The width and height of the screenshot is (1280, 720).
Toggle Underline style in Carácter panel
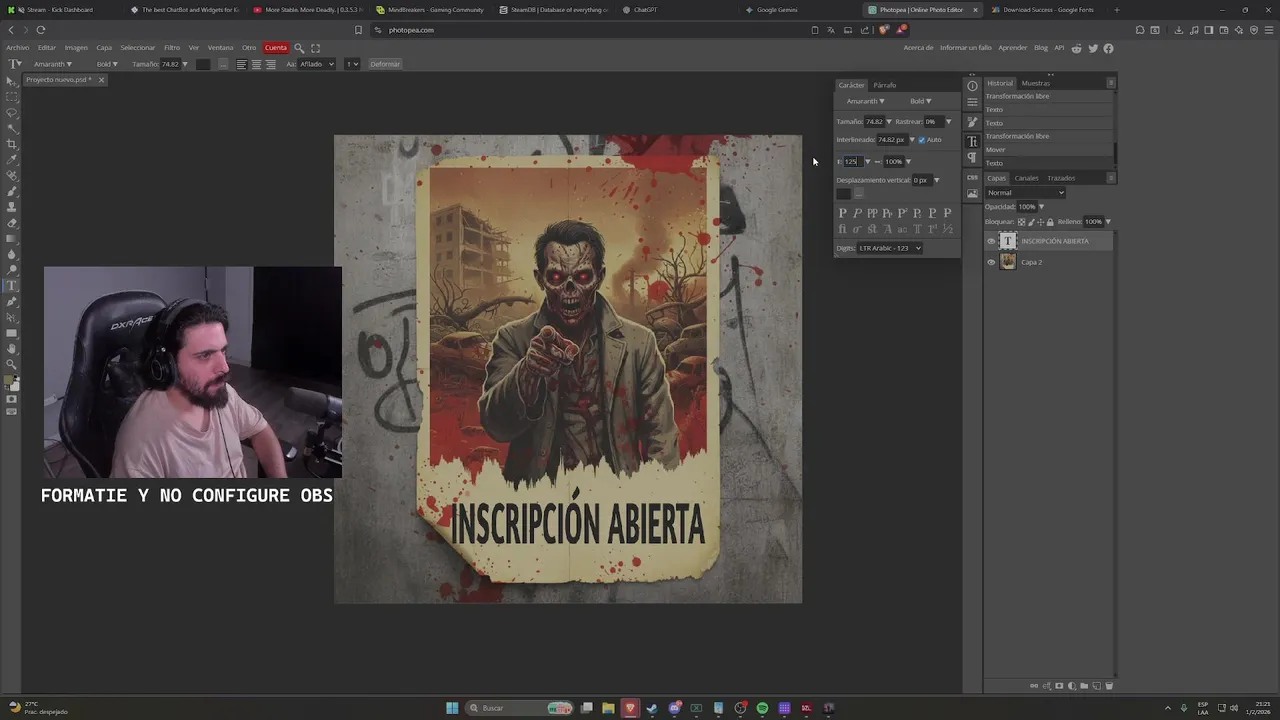pos(932,213)
